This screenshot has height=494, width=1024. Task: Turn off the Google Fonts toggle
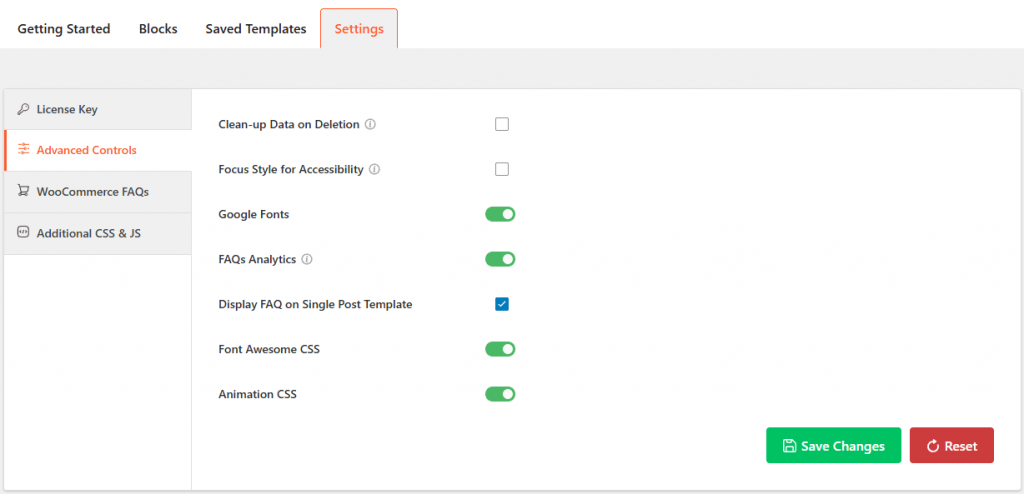(x=500, y=214)
